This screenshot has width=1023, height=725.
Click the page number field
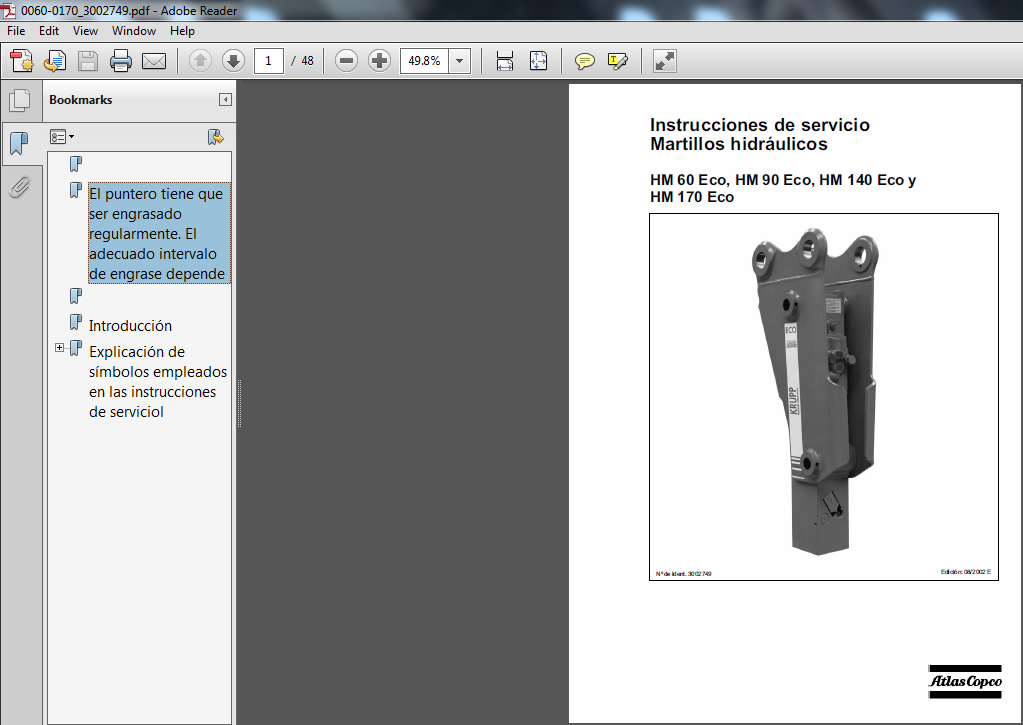pos(268,61)
